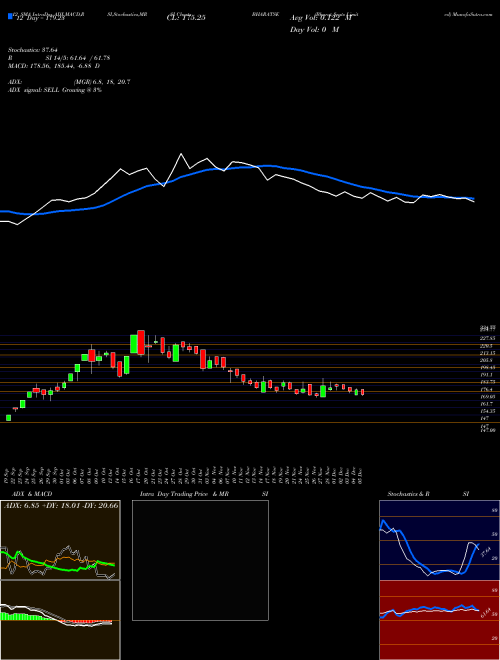This screenshot has width=500, height=660.
Task: Click the blue Stochastics chart panel
Action: point(439,540)
